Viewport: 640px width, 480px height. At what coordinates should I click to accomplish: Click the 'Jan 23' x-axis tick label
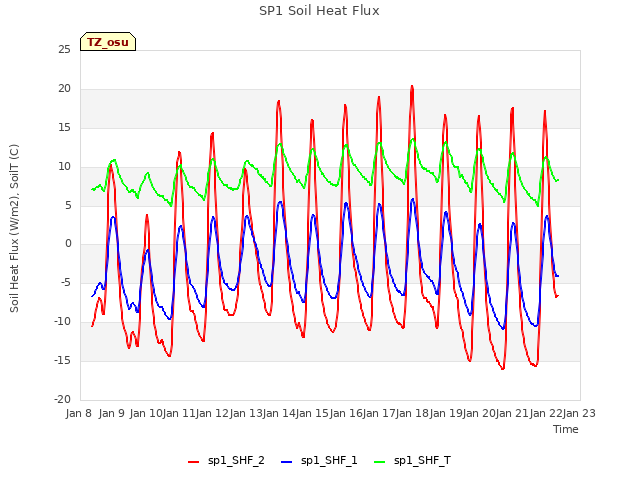579,413
